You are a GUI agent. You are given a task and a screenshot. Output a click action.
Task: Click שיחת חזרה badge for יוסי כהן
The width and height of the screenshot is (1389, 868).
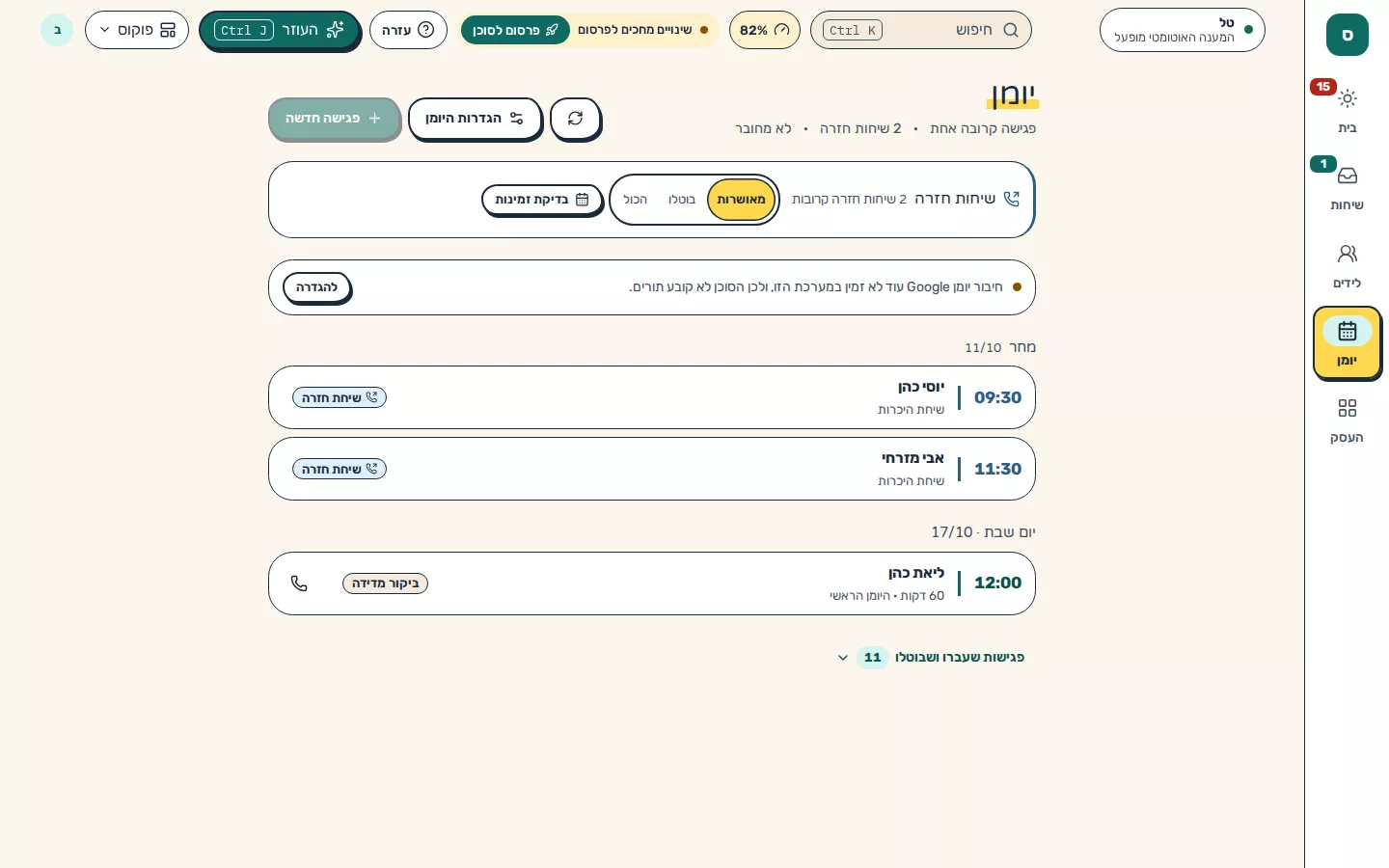tap(340, 397)
